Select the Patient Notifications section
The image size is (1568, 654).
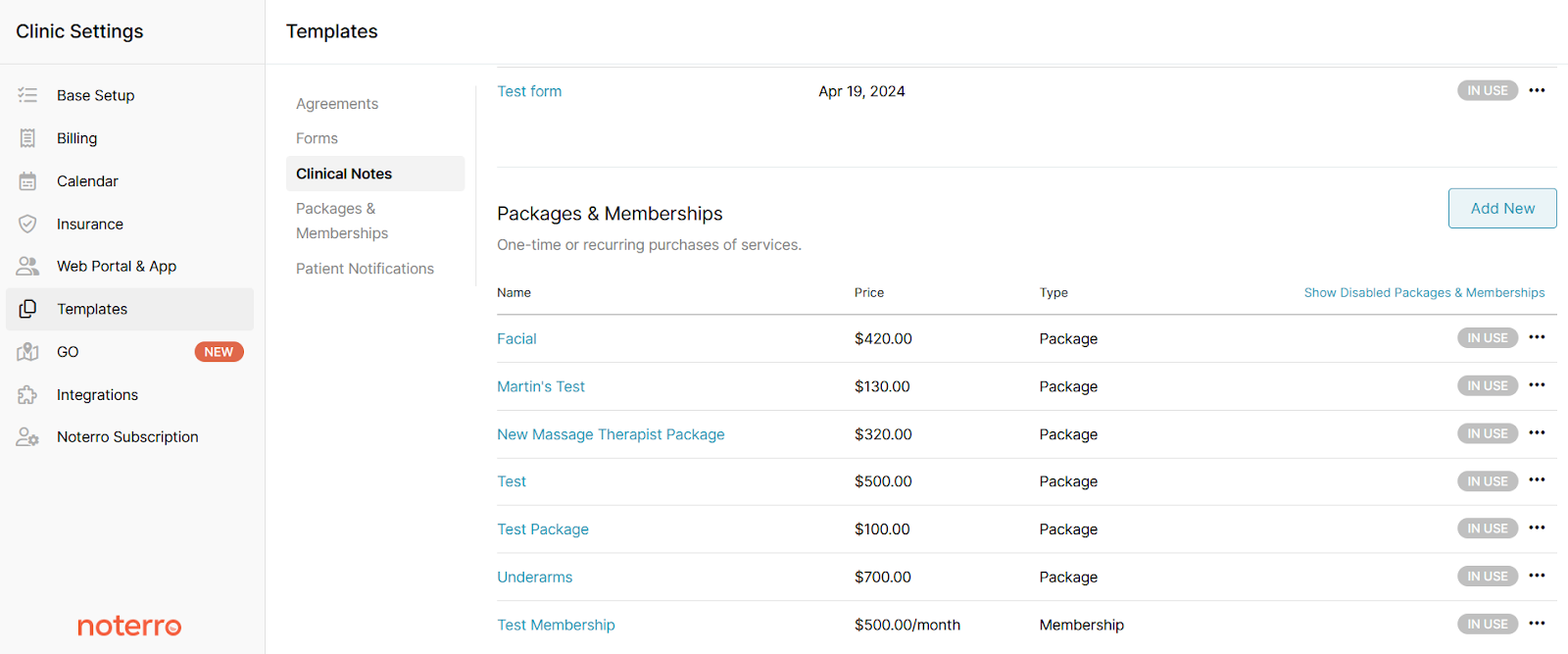pyautogui.click(x=365, y=269)
